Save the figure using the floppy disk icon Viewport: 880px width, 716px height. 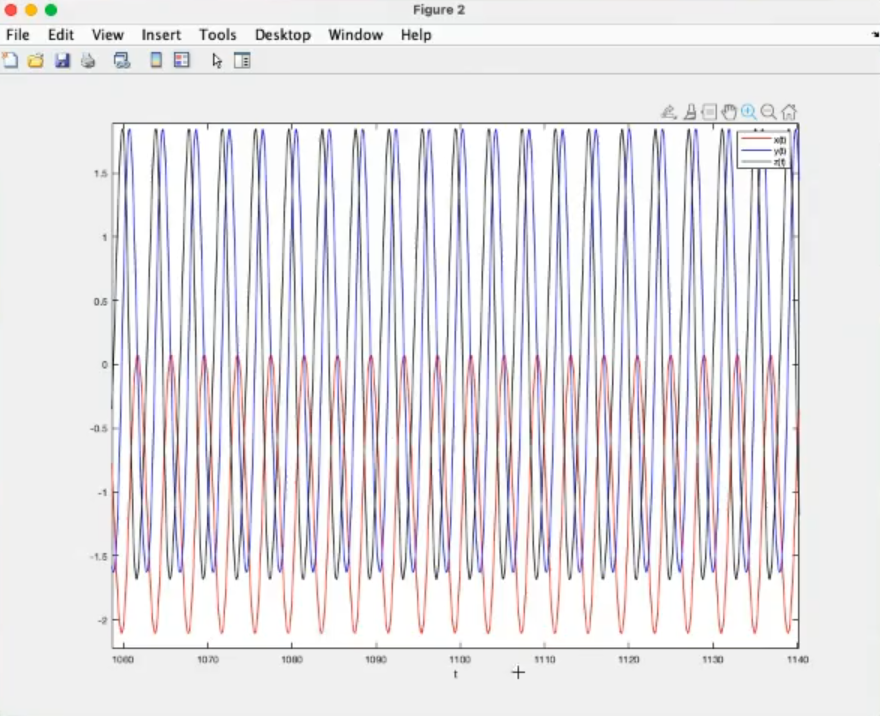[62, 61]
